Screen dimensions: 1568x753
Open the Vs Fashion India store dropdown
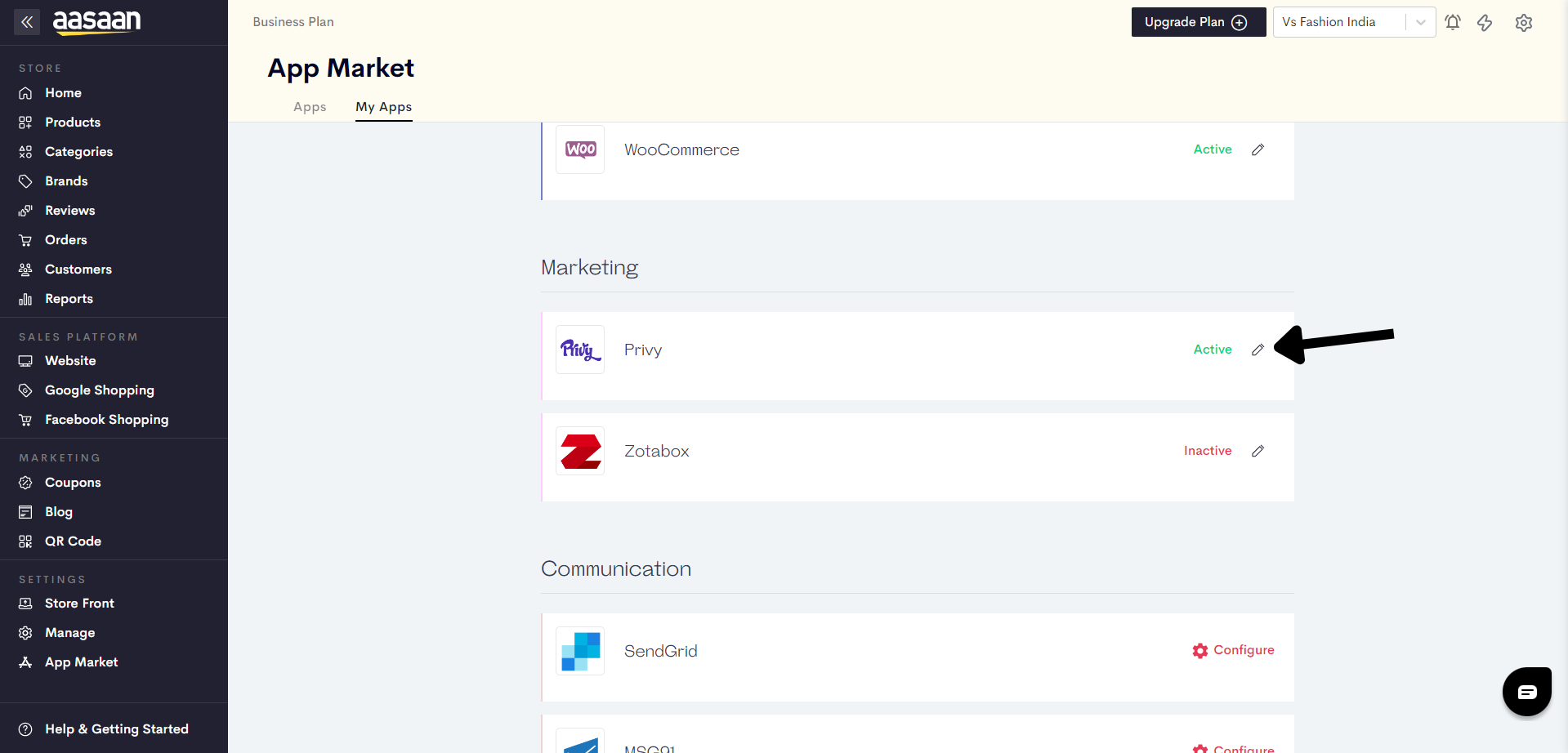pyautogui.click(x=1354, y=22)
